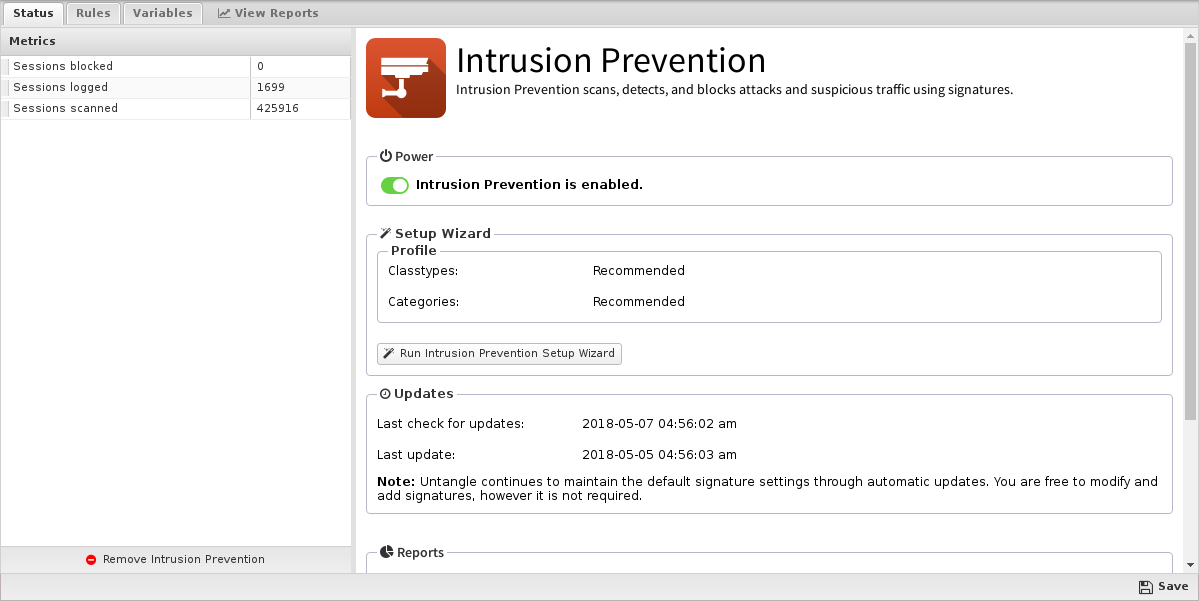Click the Power section icon
1199x601 pixels.
[386, 156]
